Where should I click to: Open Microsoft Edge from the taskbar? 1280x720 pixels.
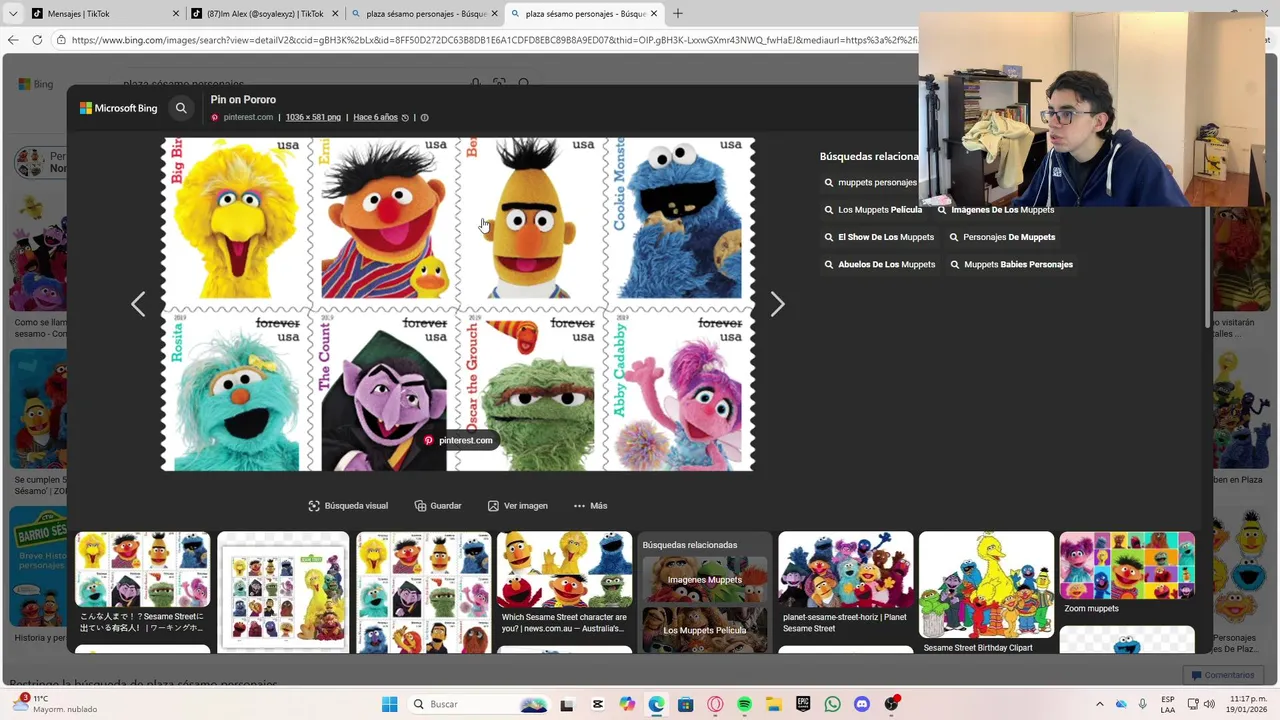click(x=656, y=704)
